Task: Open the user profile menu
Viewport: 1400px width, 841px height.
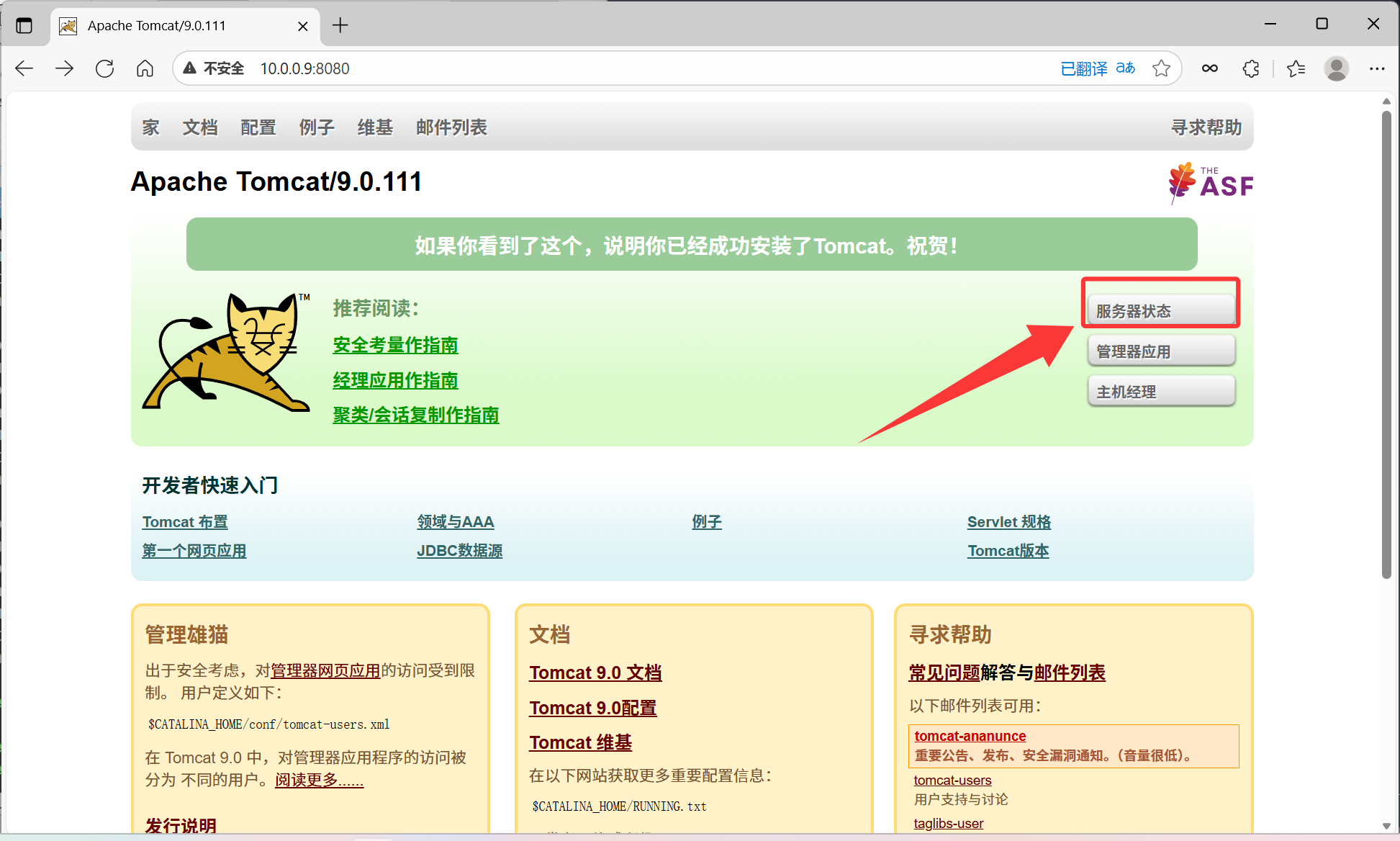Action: (x=1337, y=68)
